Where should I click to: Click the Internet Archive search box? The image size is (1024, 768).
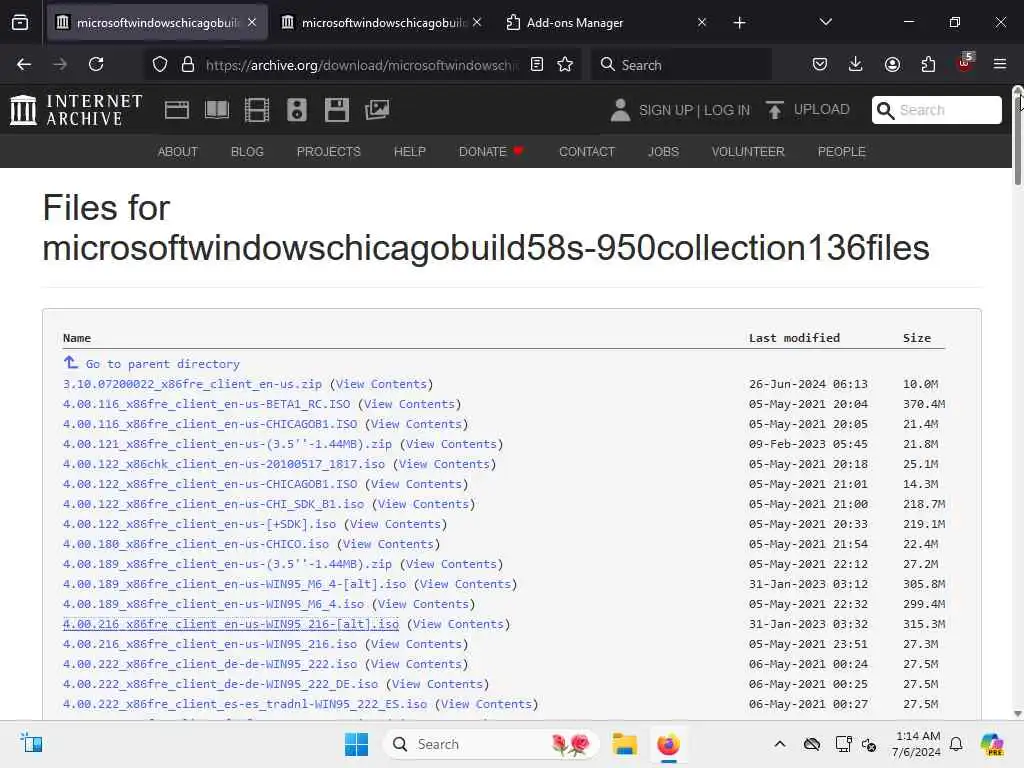click(x=936, y=110)
